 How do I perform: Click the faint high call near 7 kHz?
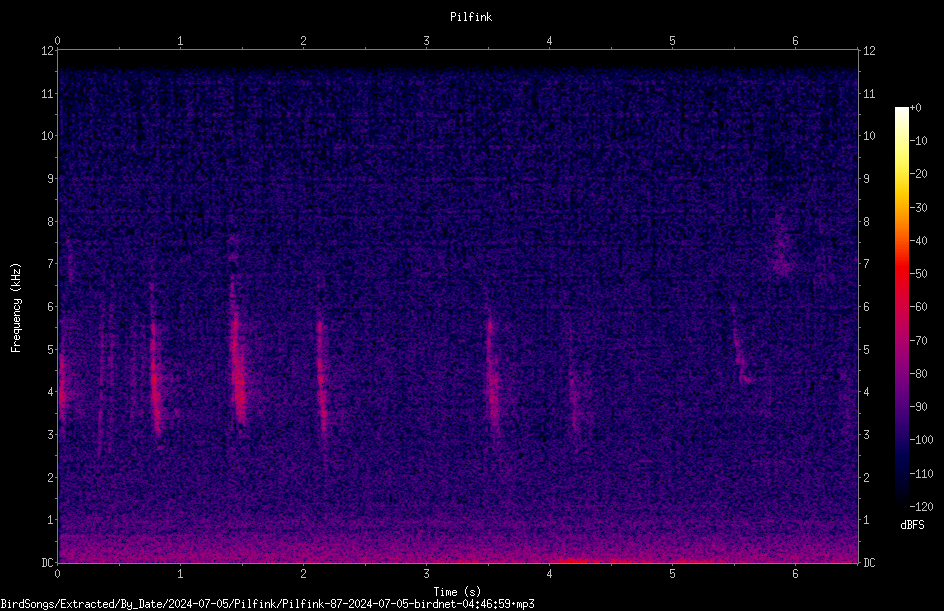click(x=783, y=247)
